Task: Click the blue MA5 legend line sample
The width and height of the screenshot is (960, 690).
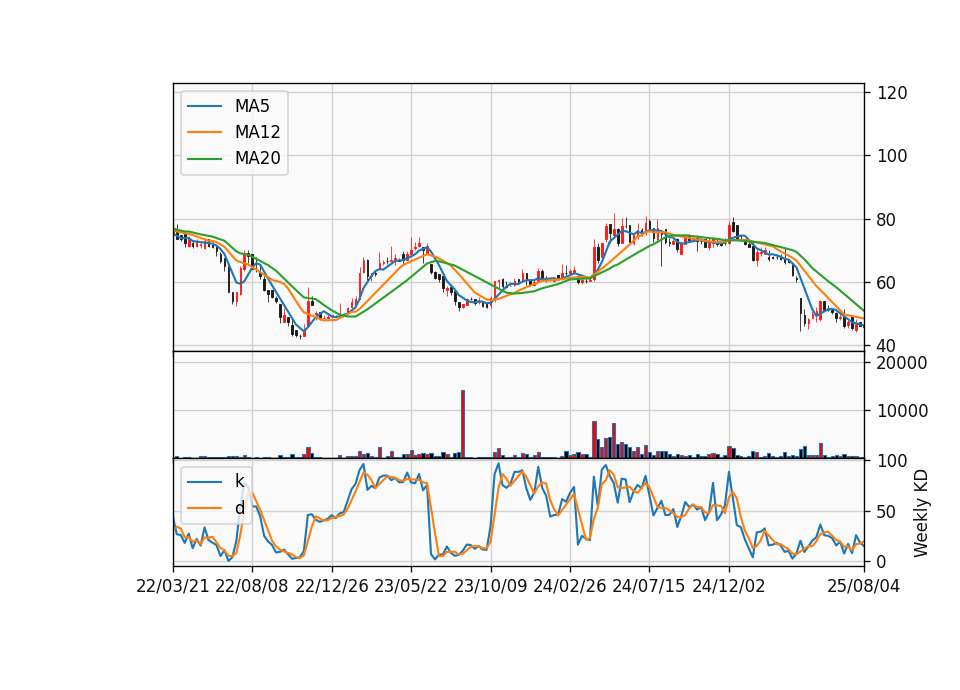Action: coord(204,106)
